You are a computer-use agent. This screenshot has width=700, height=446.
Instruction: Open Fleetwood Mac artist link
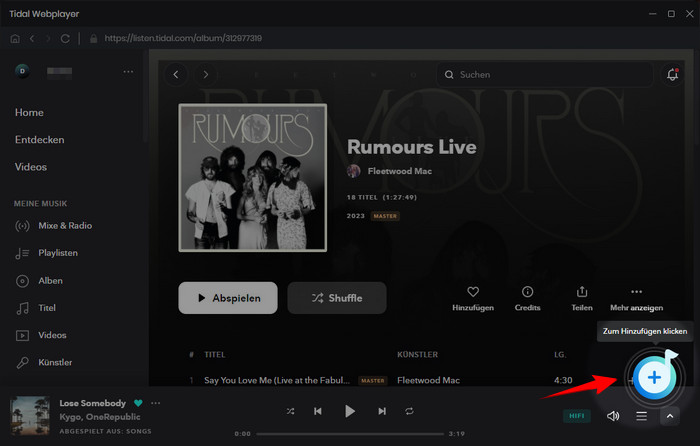coord(400,171)
